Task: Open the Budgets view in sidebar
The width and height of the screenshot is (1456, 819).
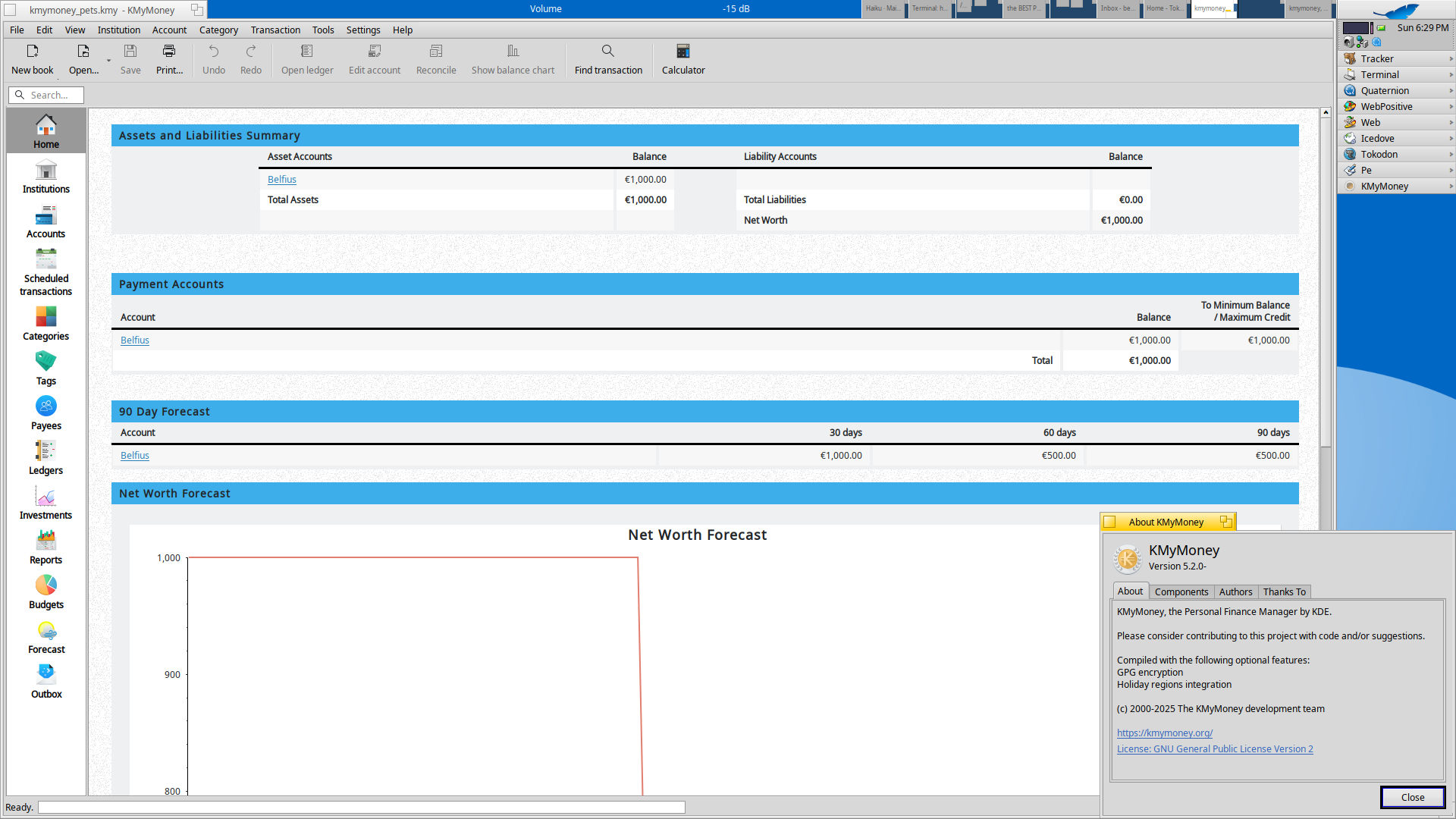Action: coord(46,592)
